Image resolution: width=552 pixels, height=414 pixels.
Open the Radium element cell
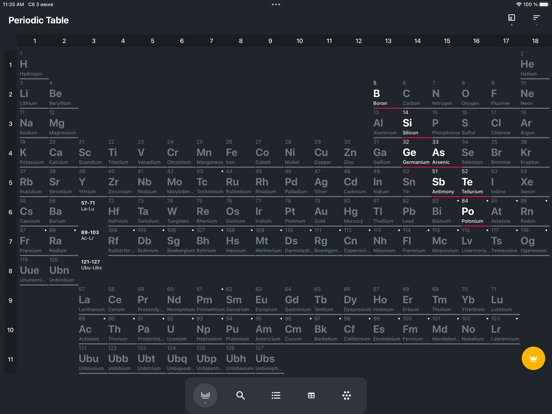click(63, 241)
